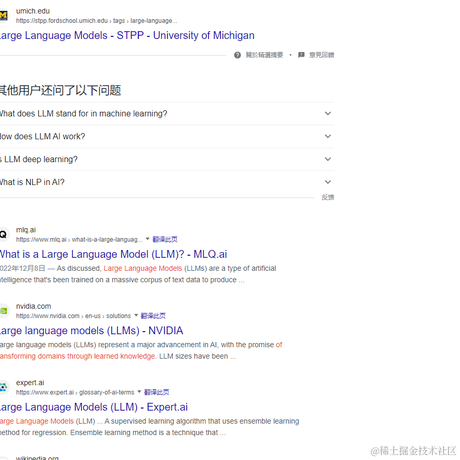This screenshot has width=460, height=460.
Task: Click the nvidia.com favicon icon
Action: (4, 311)
